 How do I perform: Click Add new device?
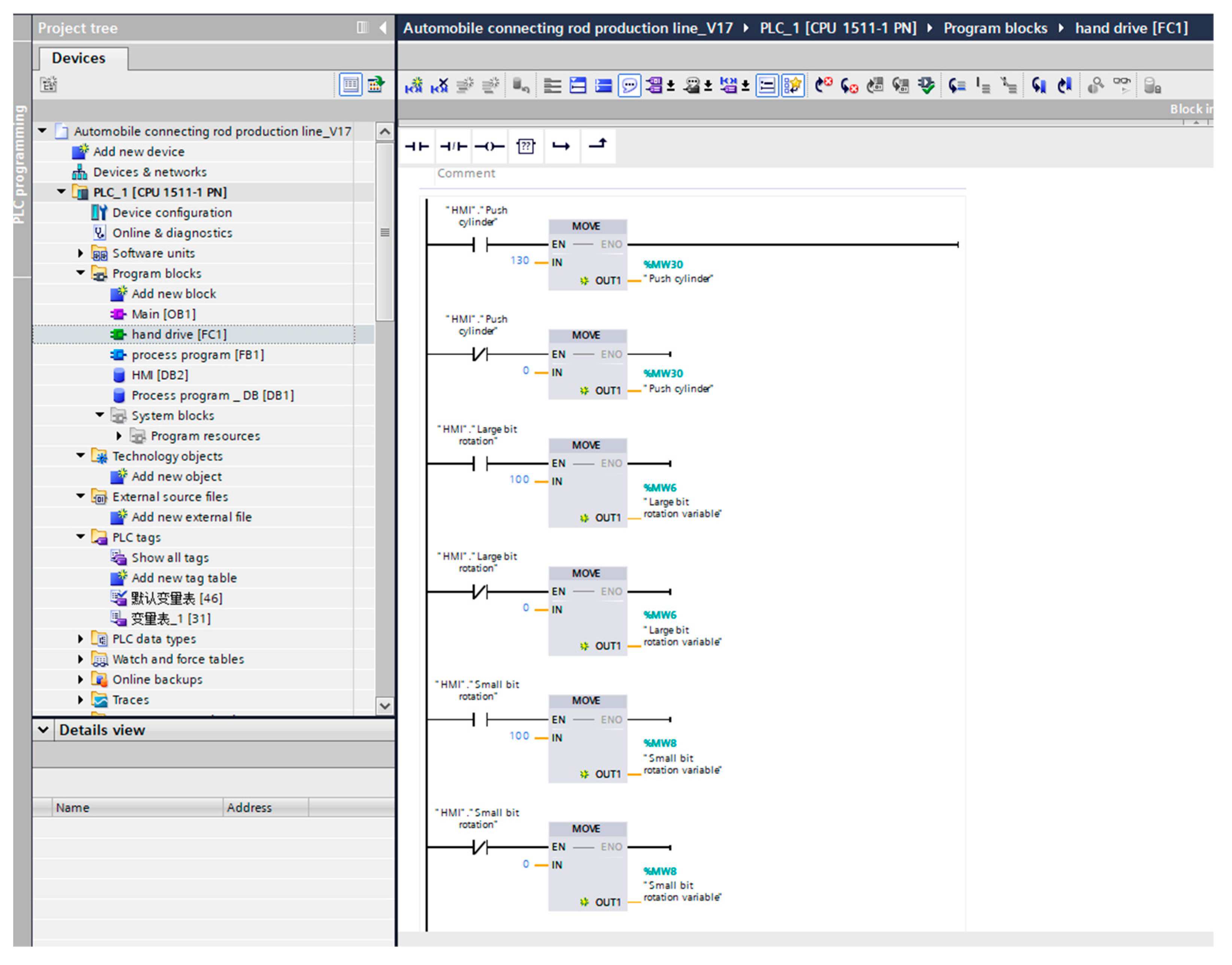pyautogui.click(x=138, y=152)
